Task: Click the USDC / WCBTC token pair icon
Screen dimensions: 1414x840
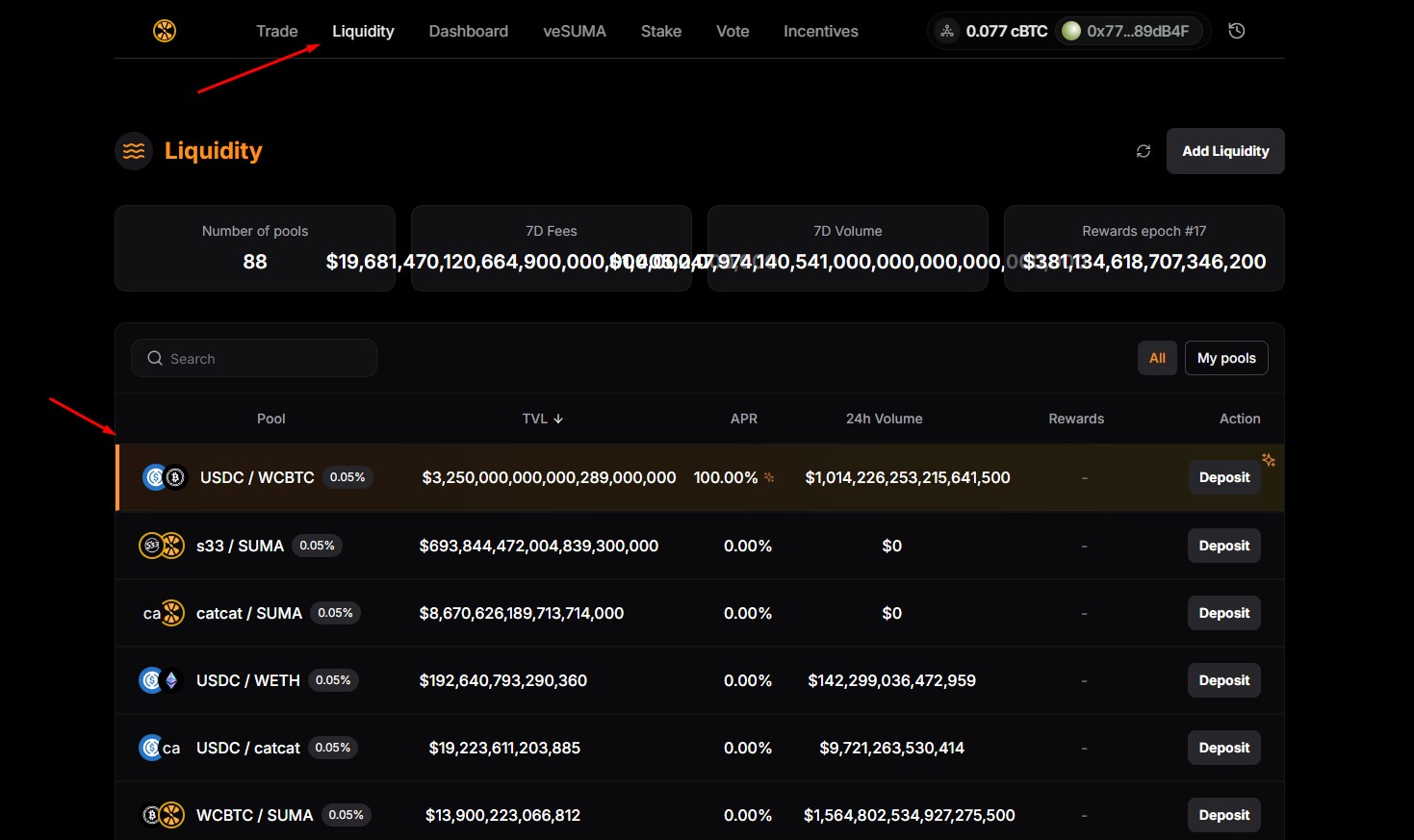Action: [165, 477]
